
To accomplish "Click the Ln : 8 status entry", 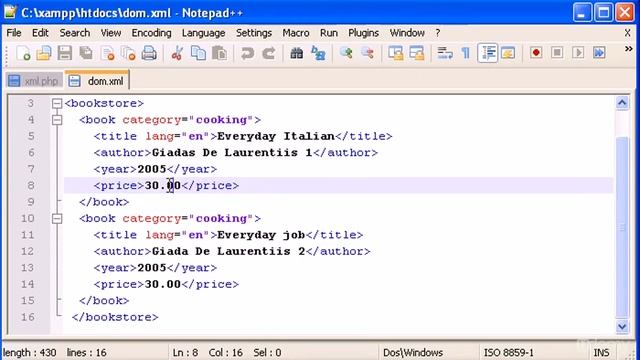I will coord(185,352).
